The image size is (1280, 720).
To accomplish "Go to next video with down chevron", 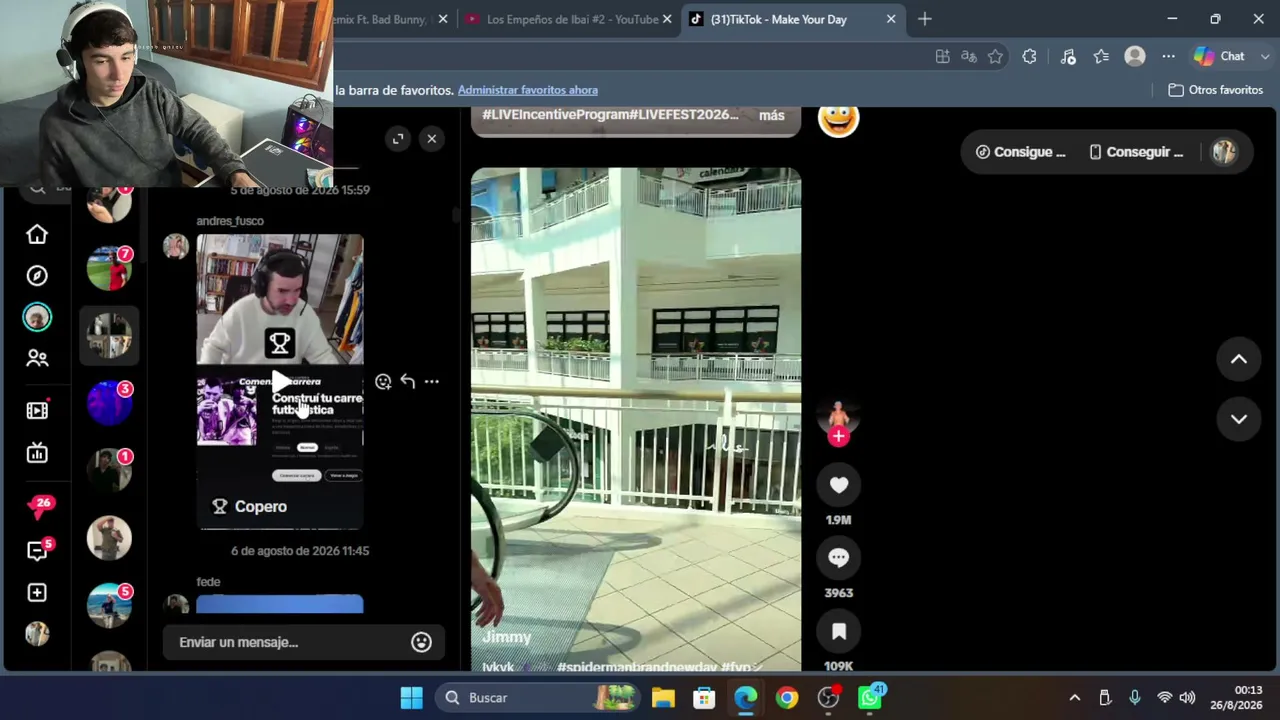I will click(x=1239, y=419).
